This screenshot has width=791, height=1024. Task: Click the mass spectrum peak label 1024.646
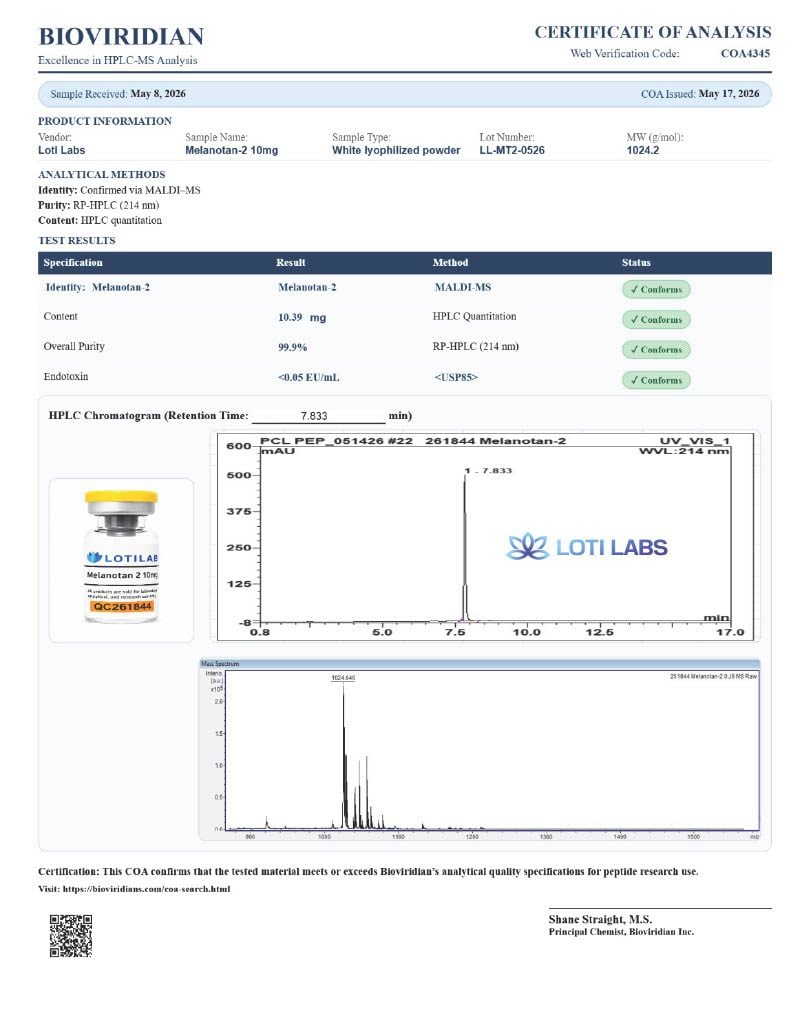pyautogui.click(x=343, y=678)
